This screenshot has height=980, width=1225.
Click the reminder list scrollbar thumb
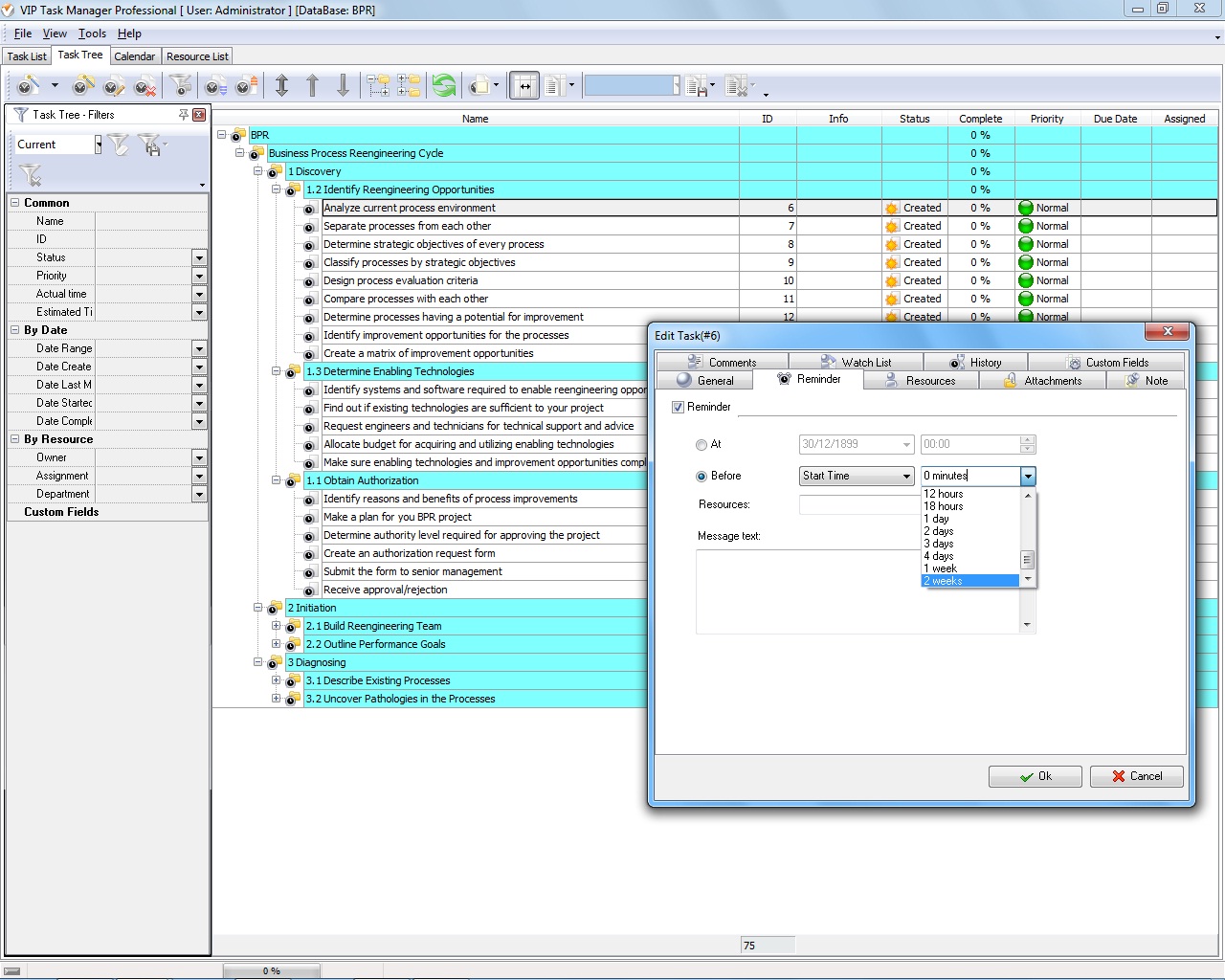[1028, 560]
